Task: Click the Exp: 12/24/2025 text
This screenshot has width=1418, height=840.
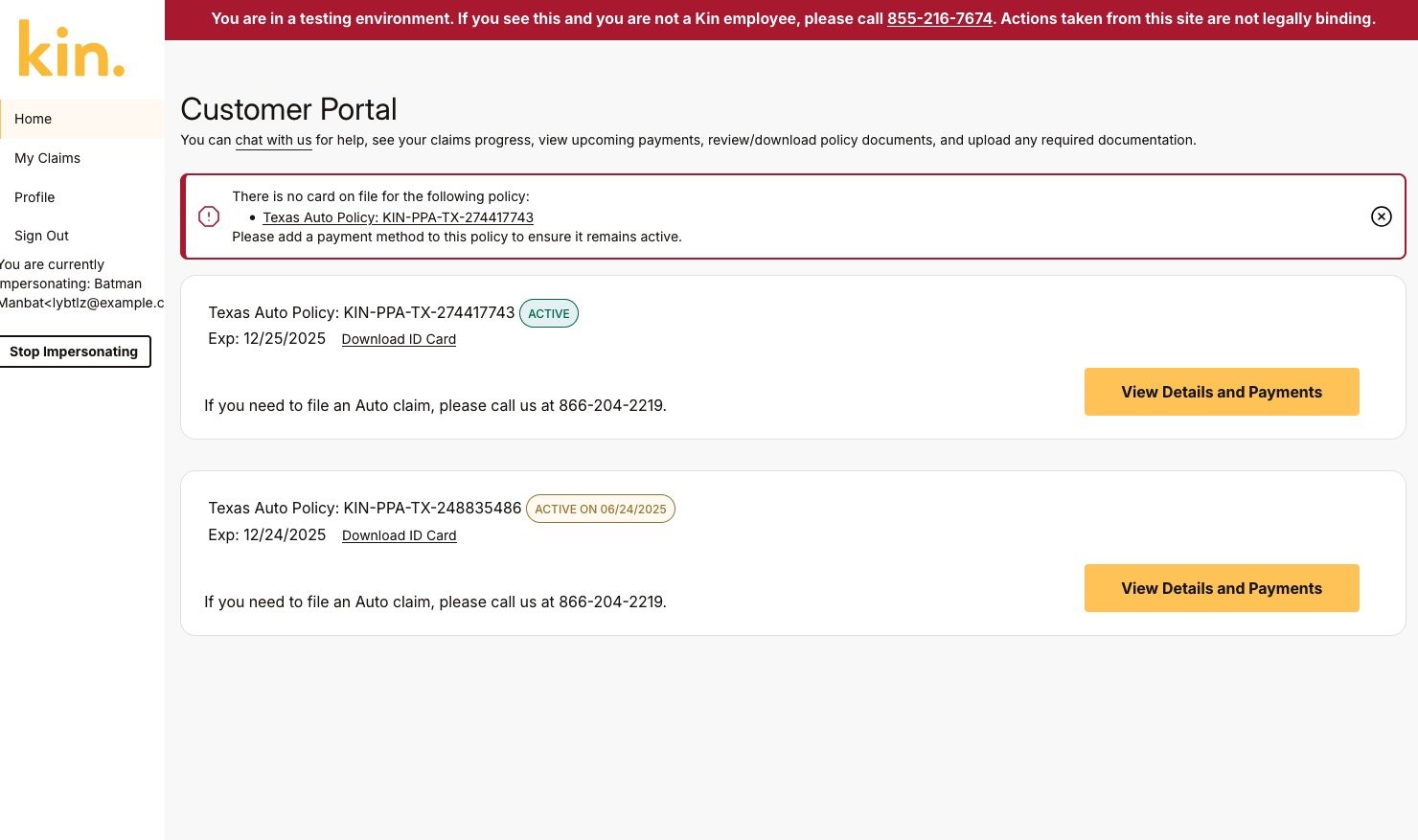Action: (266, 534)
